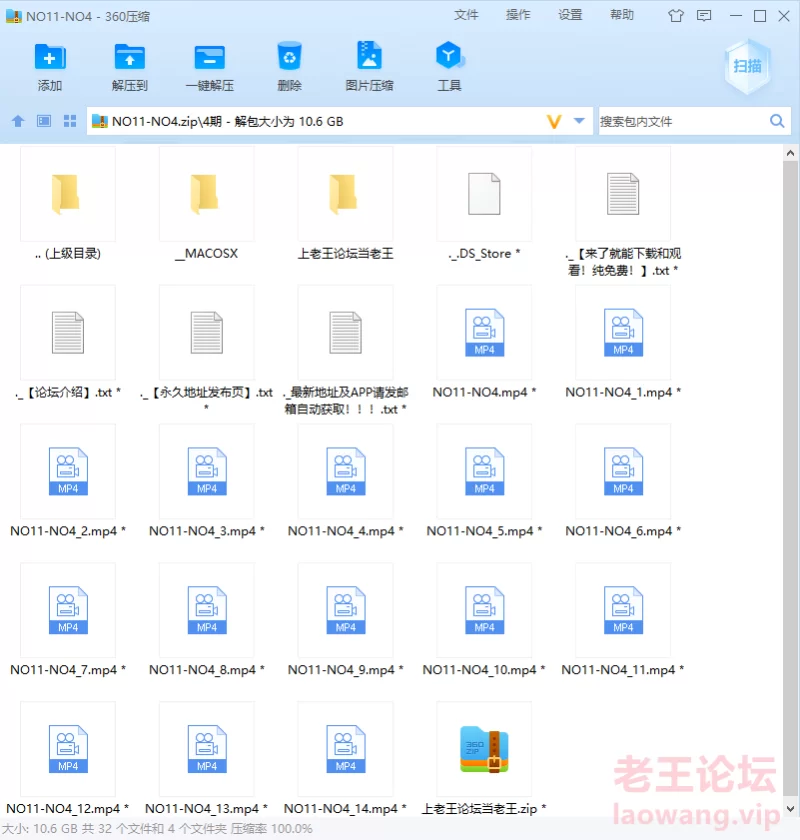
Task: Select the .. (上级目录) folder
Action: (x=68, y=203)
